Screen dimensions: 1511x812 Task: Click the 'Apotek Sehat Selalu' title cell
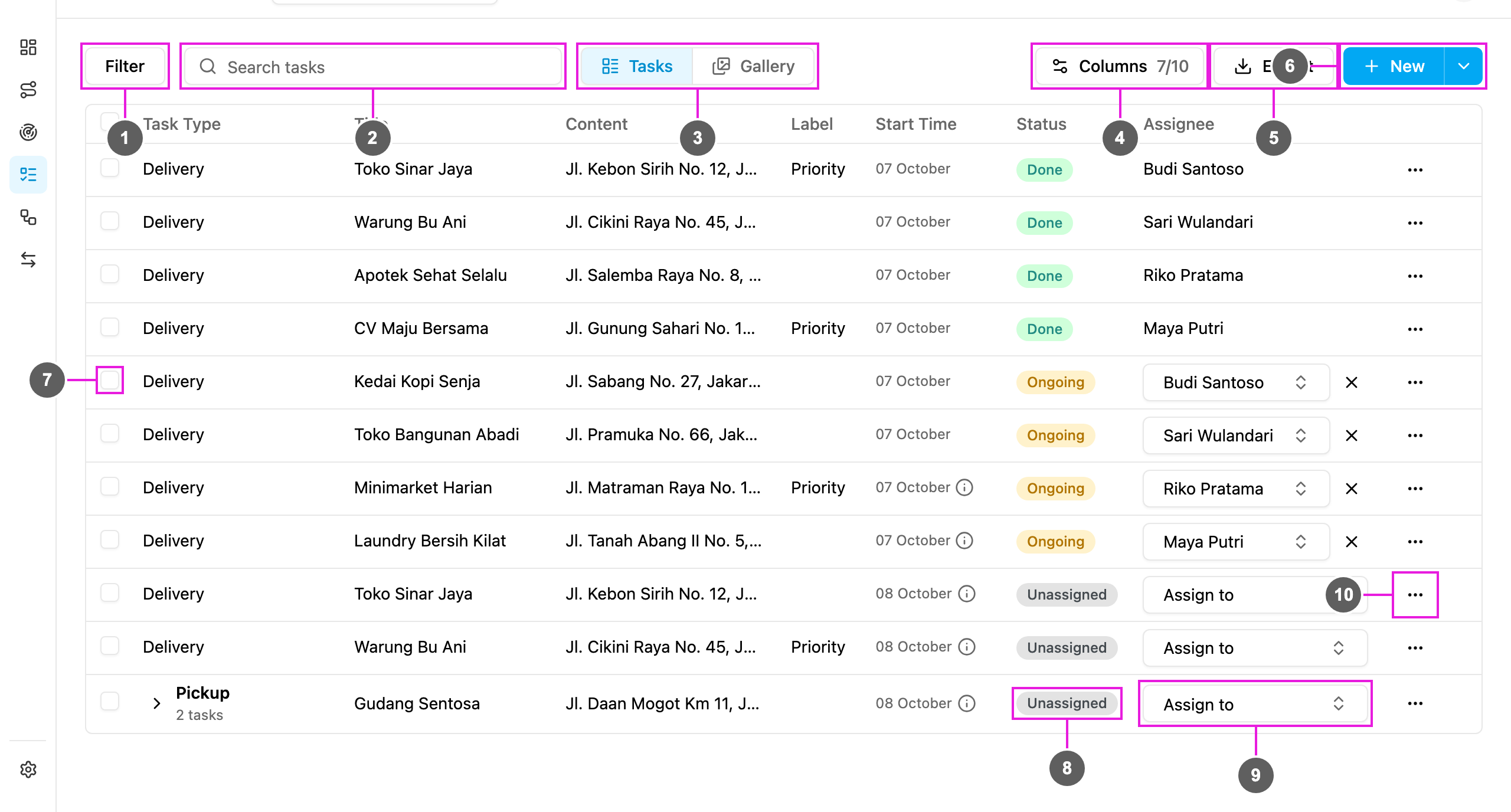pos(430,275)
